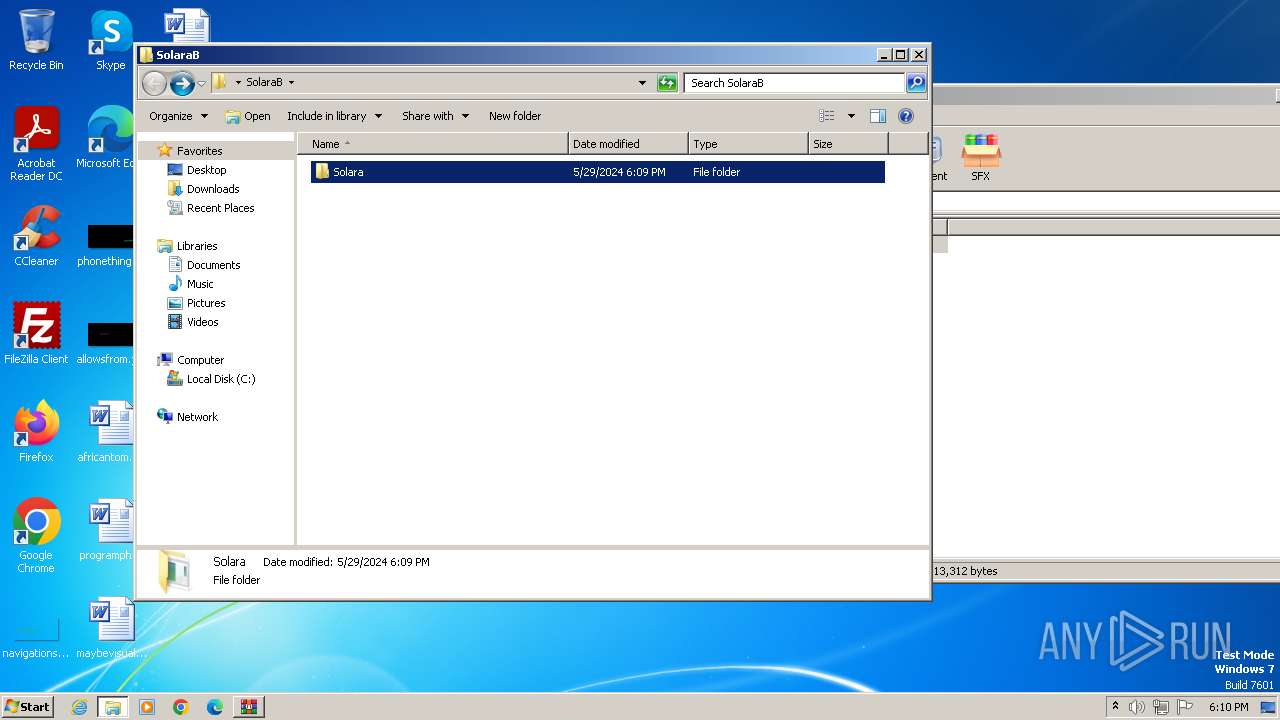Screen dimensions: 1280x720
Task: Select maybevisual Word document on desktop
Action: [110, 628]
